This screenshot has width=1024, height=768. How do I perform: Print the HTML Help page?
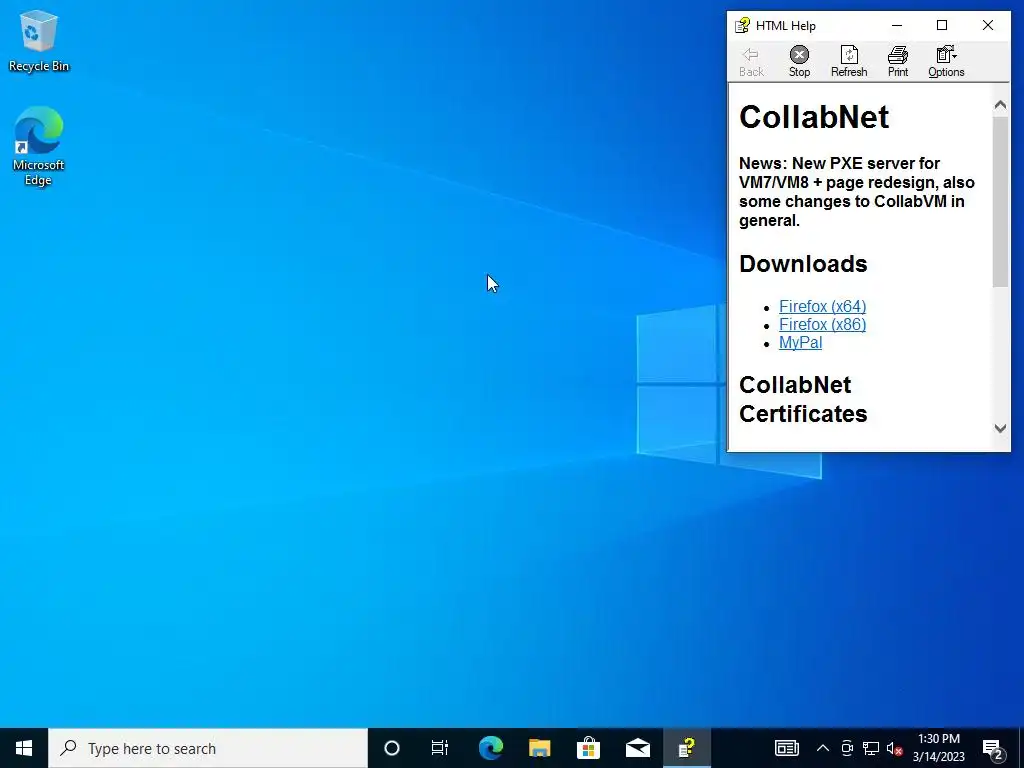(x=898, y=62)
